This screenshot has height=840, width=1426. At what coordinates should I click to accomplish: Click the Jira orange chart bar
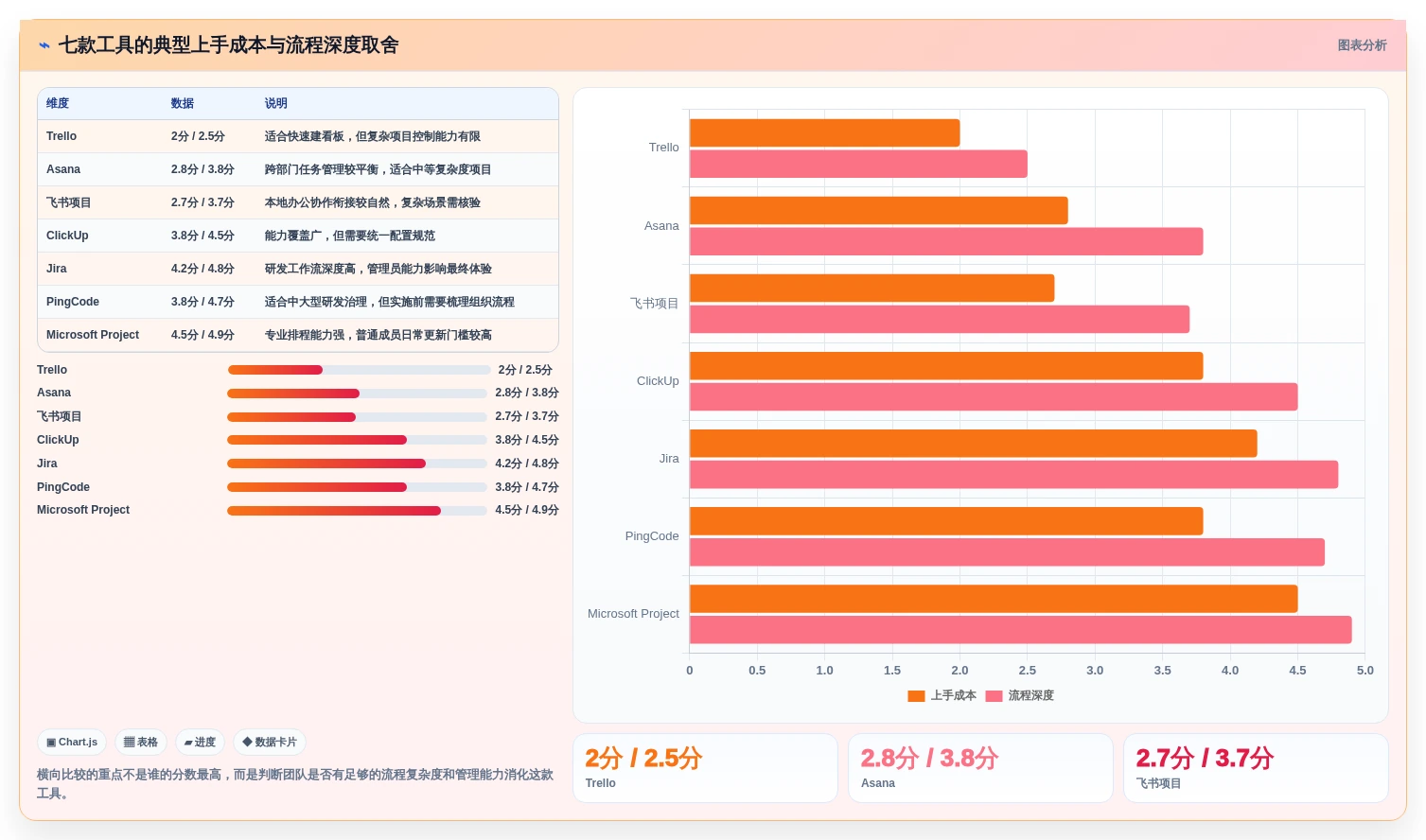click(x=973, y=444)
